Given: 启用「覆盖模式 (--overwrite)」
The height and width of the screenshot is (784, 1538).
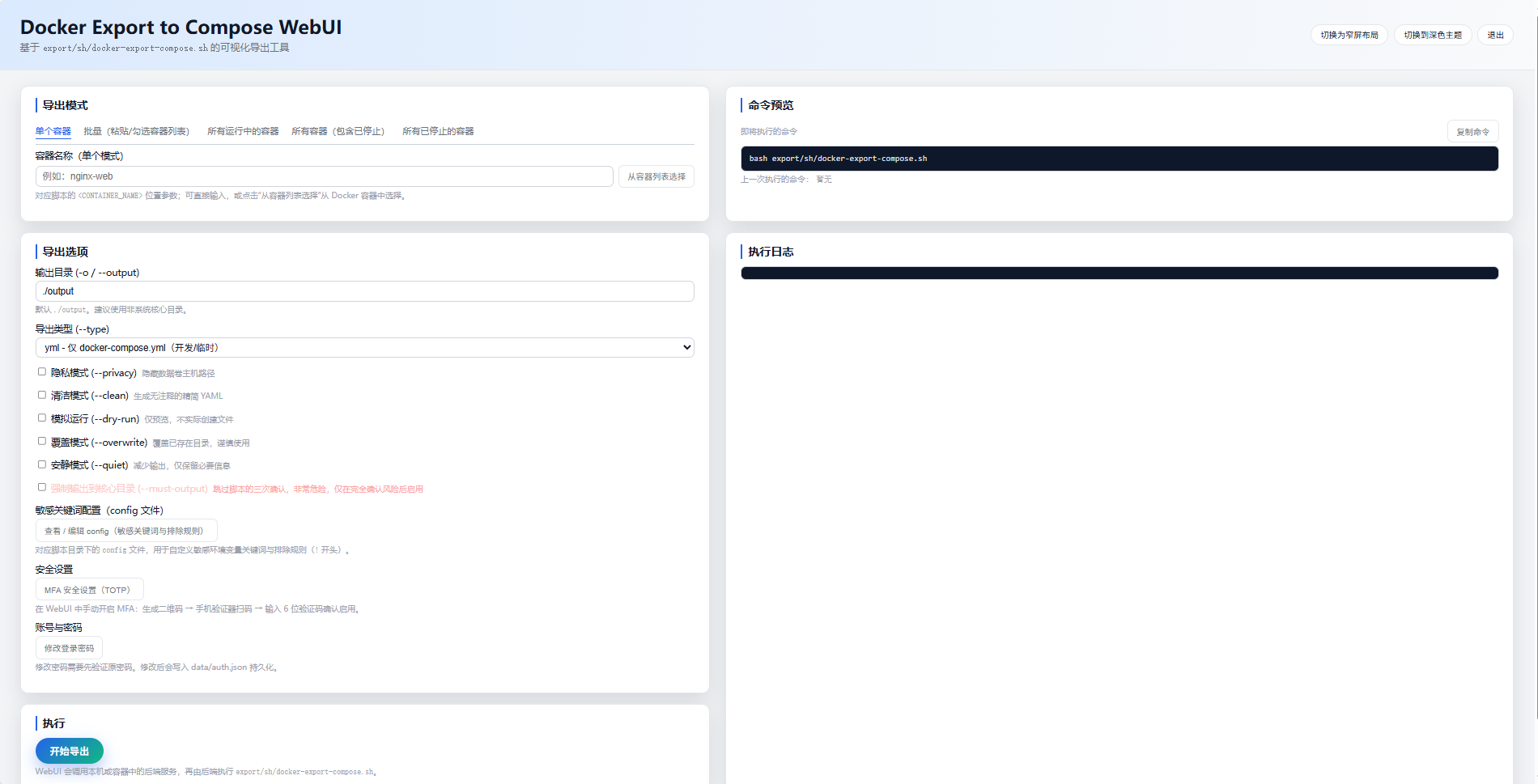Looking at the screenshot, I should pyautogui.click(x=41, y=441).
